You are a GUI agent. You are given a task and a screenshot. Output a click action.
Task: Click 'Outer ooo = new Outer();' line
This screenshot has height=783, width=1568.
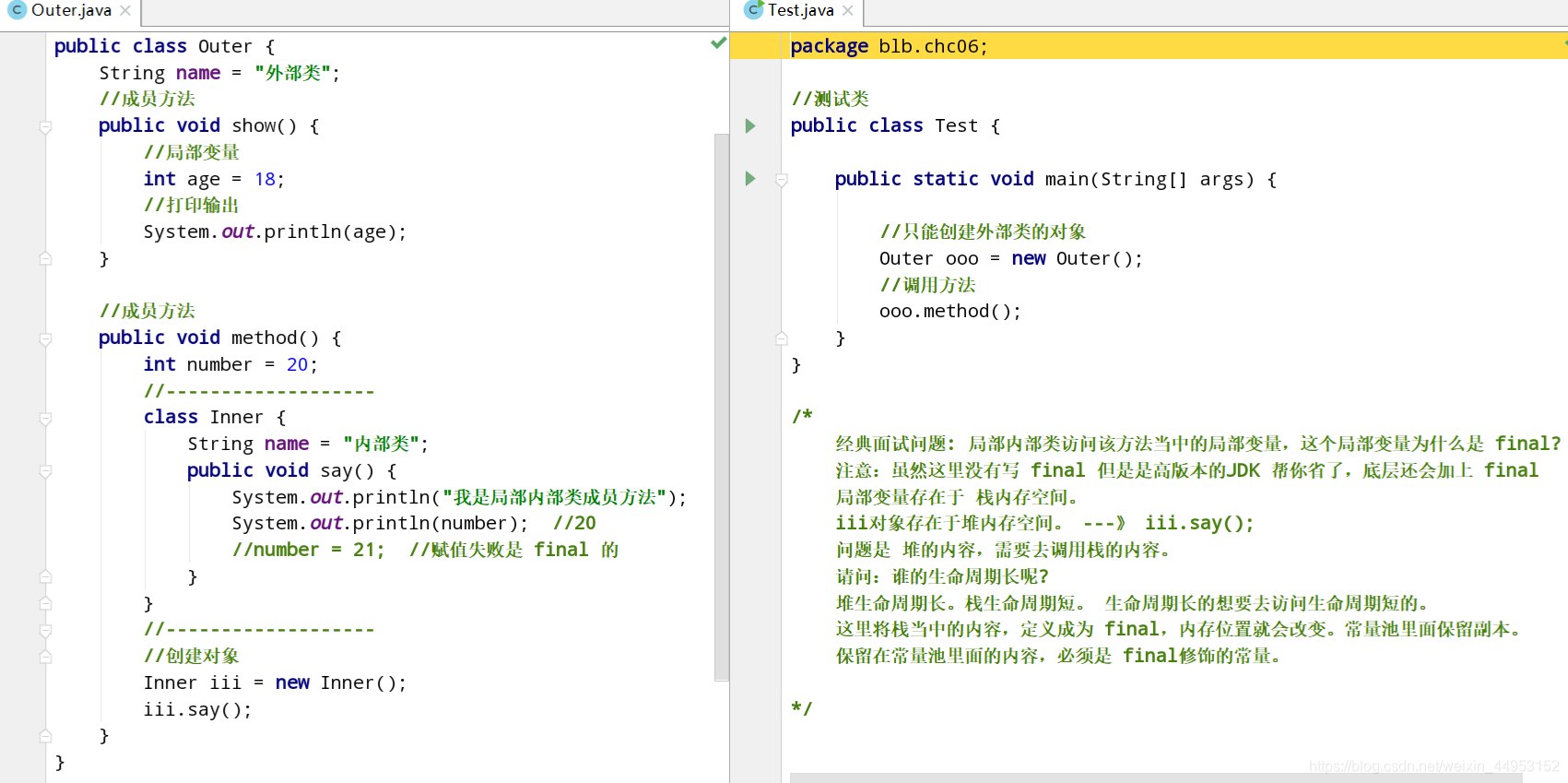point(1011,258)
